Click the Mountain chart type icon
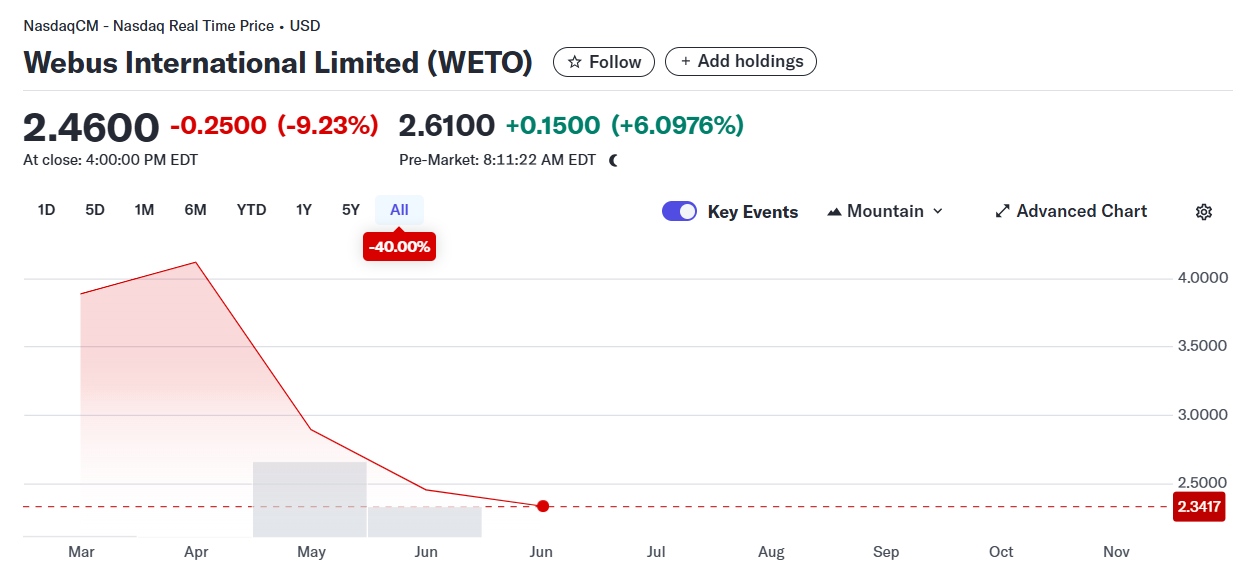 coord(834,212)
